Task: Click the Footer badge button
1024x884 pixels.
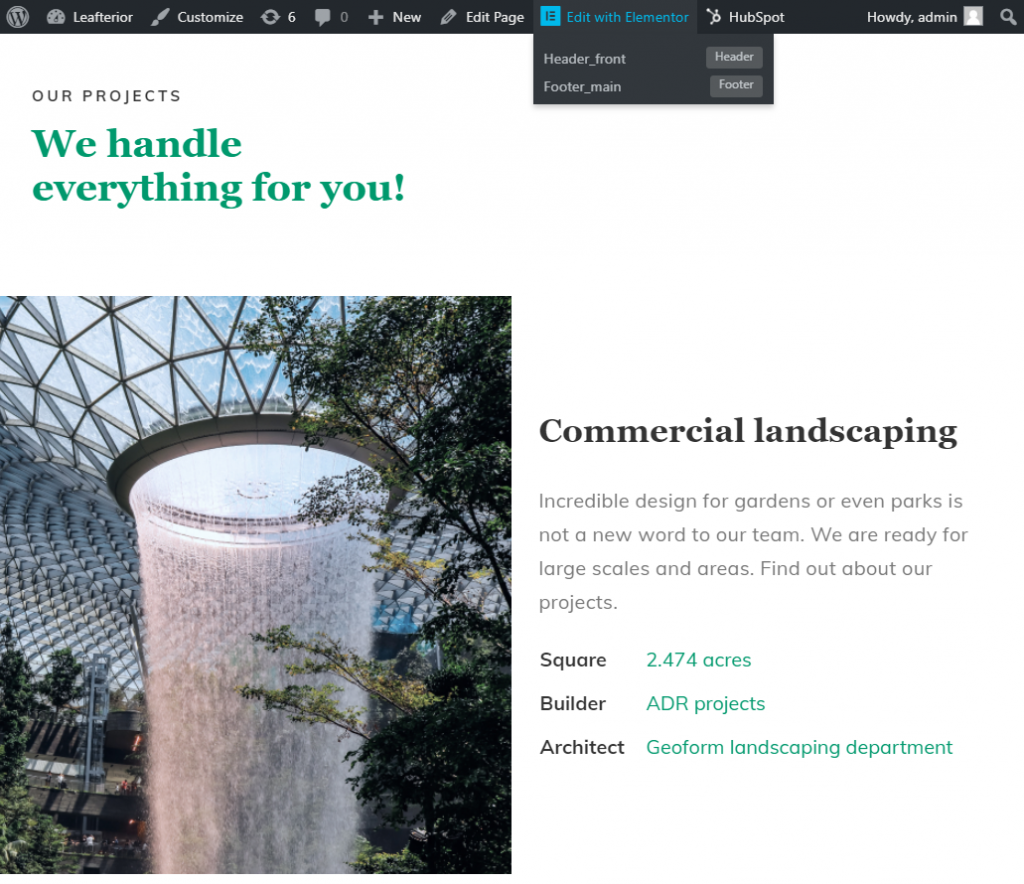Action: pos(736,86)
